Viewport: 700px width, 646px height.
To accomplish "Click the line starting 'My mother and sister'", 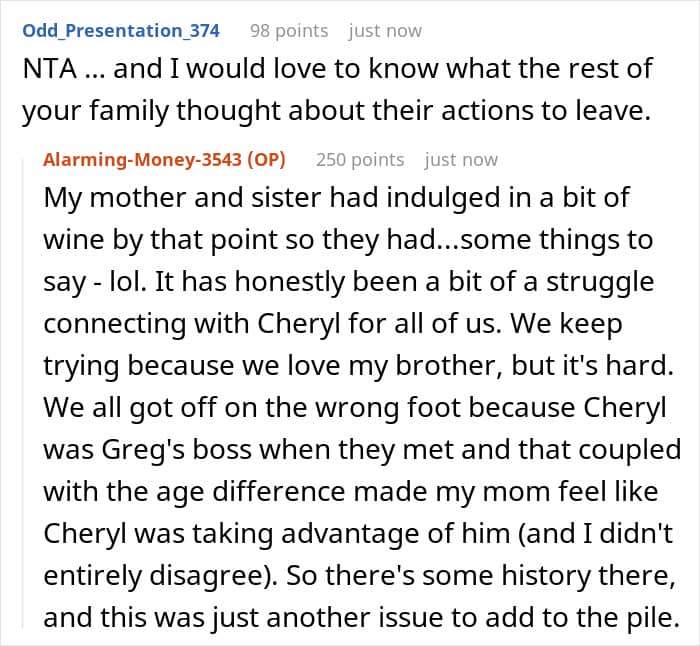I will pyautogui.click(x=336, y=197).
